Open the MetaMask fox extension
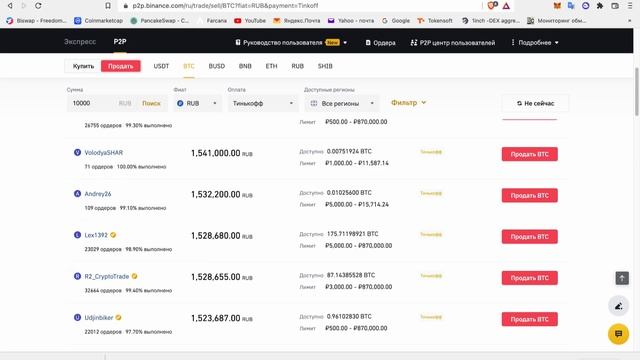This screenshot has width=640, height=360. point(557,6)
